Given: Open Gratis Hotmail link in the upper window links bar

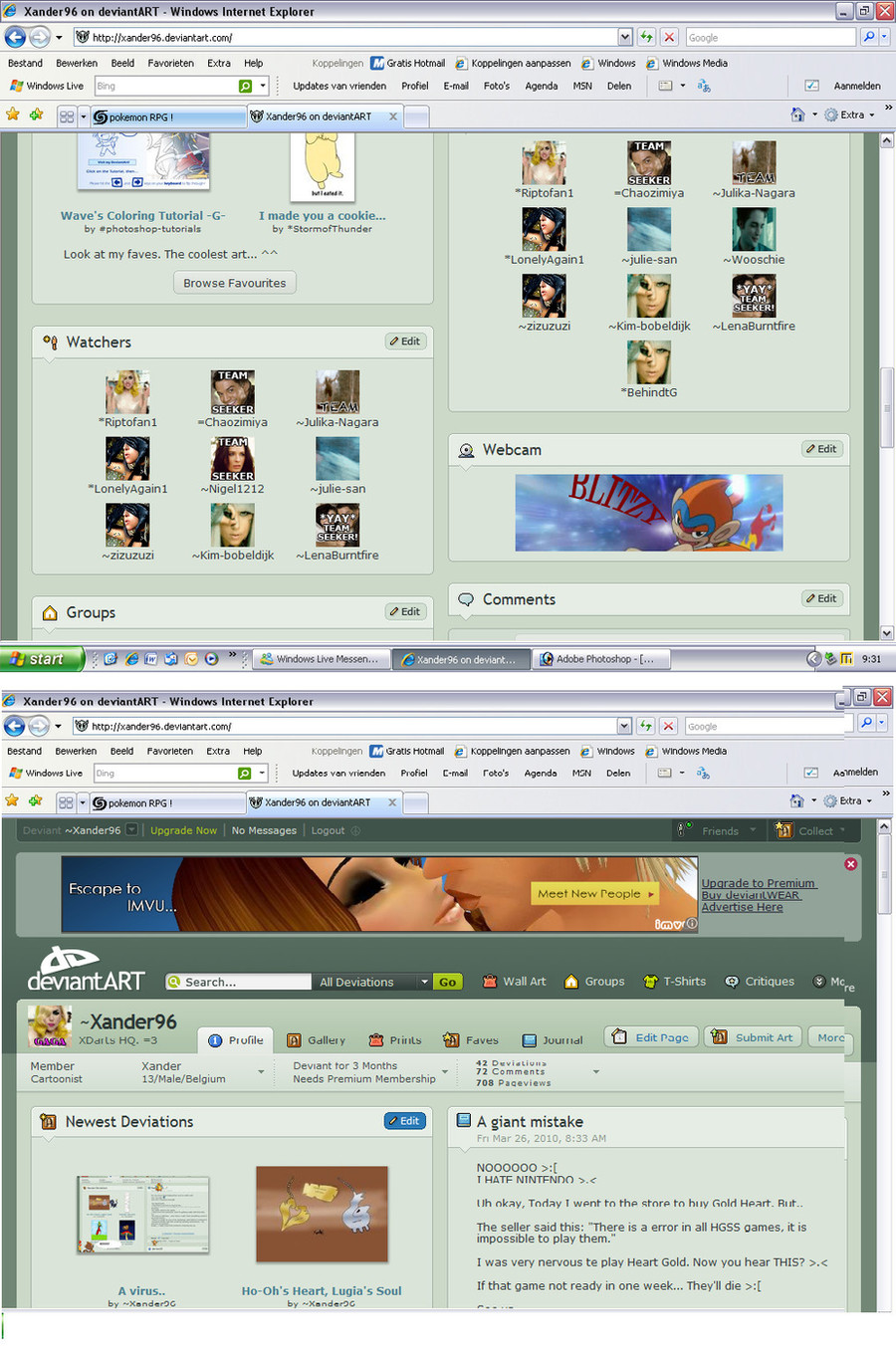Looking at the screenshot, I should pos(408,63).
